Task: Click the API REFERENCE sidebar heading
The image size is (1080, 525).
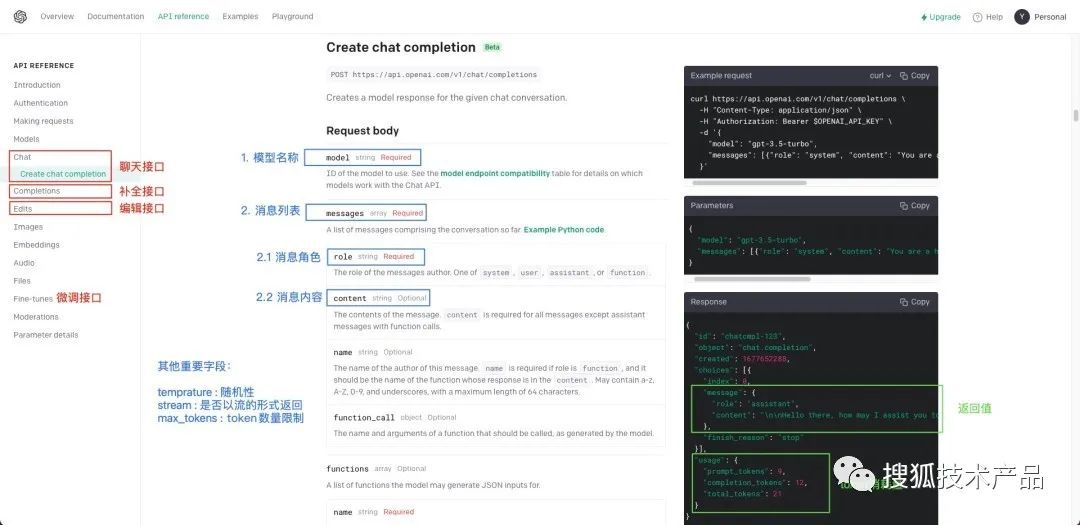Action: (43, 66)
